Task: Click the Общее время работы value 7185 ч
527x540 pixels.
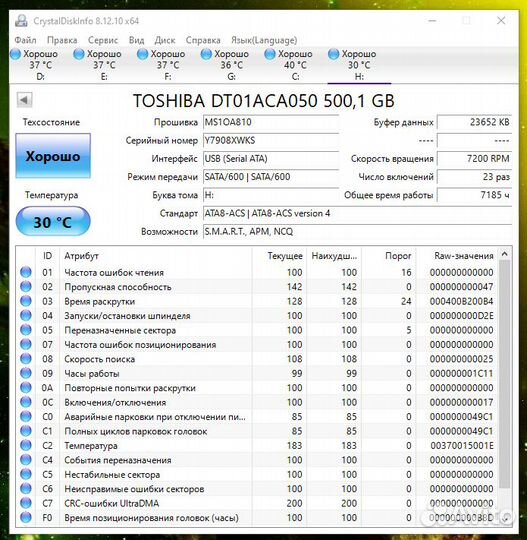Action: pos(474,195)
